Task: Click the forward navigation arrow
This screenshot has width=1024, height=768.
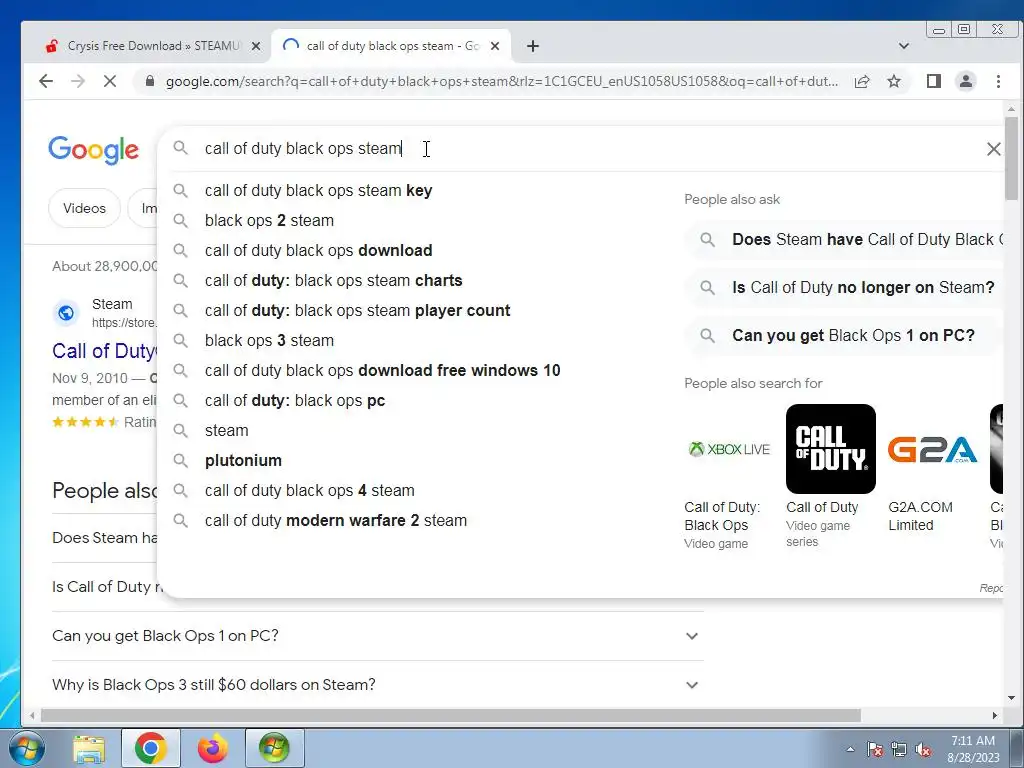Action: point(78,81)
